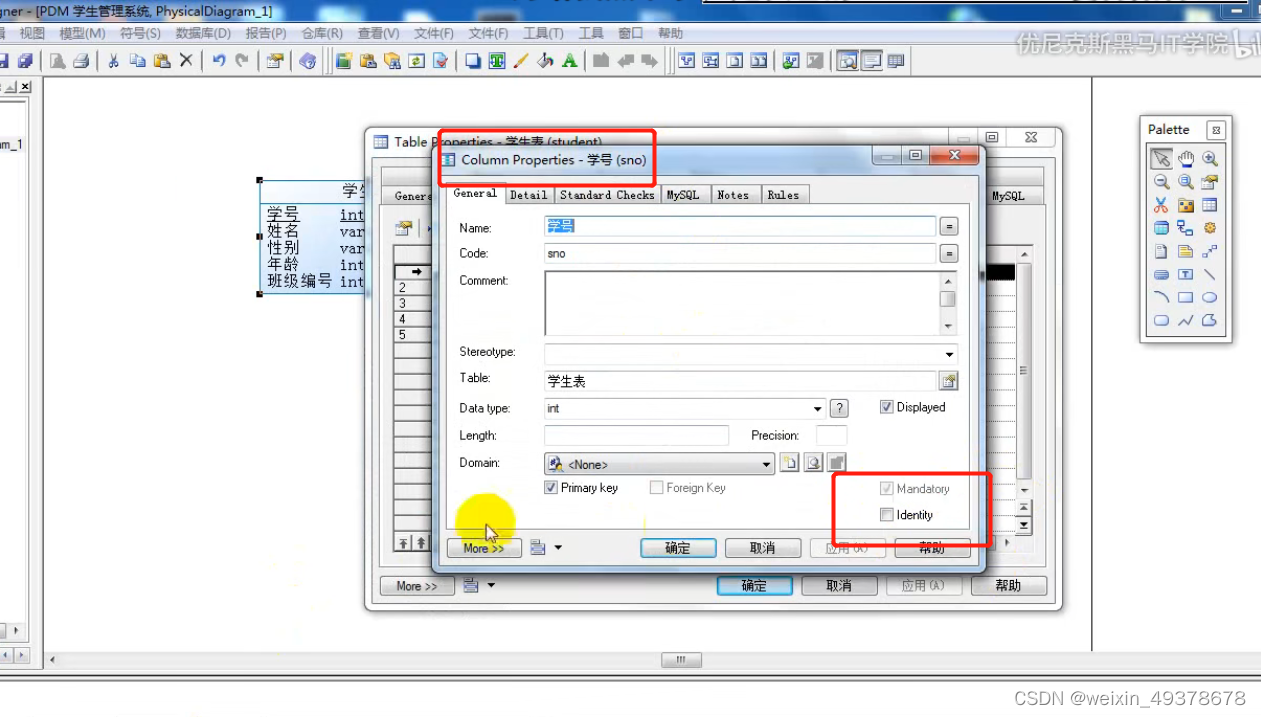This screenshot has height=717, width=1261.
Task: Select the Text tool in Palette
Action: click(x=1185, y=274)
